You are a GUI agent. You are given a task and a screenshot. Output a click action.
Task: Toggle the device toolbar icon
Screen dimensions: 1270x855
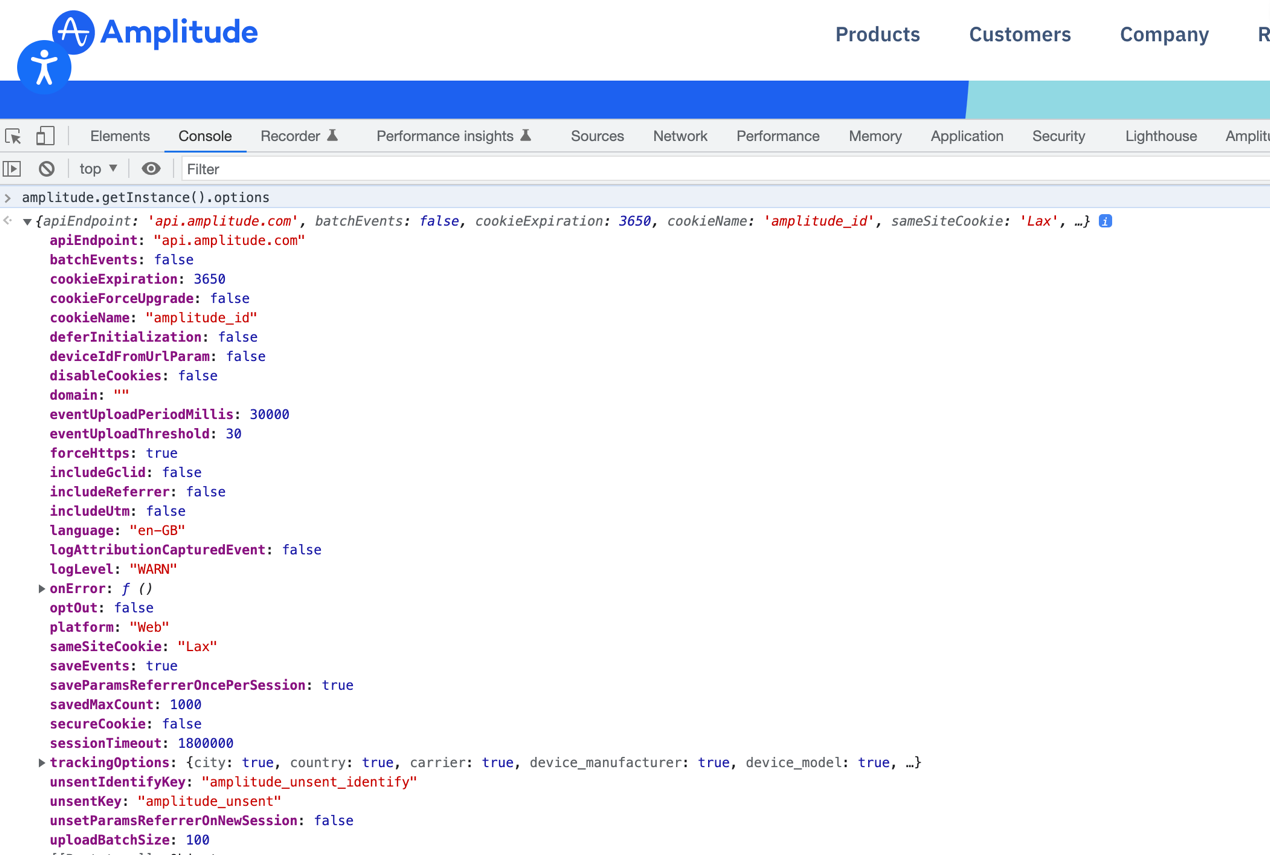45,136
